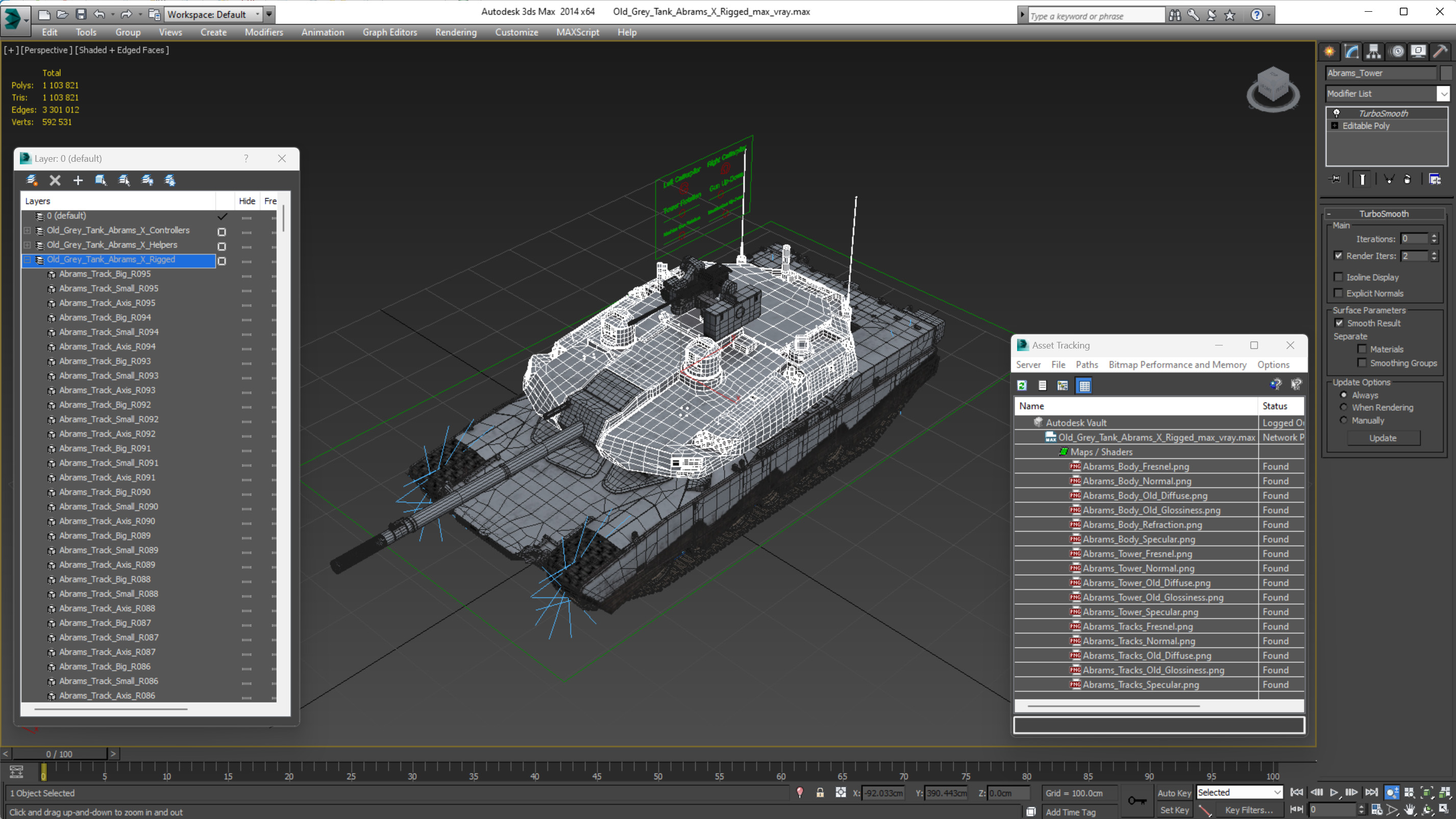The image size is (1456, 819).
Task: Enable Explicit Normals checkbox
Action: [1339, 293]
